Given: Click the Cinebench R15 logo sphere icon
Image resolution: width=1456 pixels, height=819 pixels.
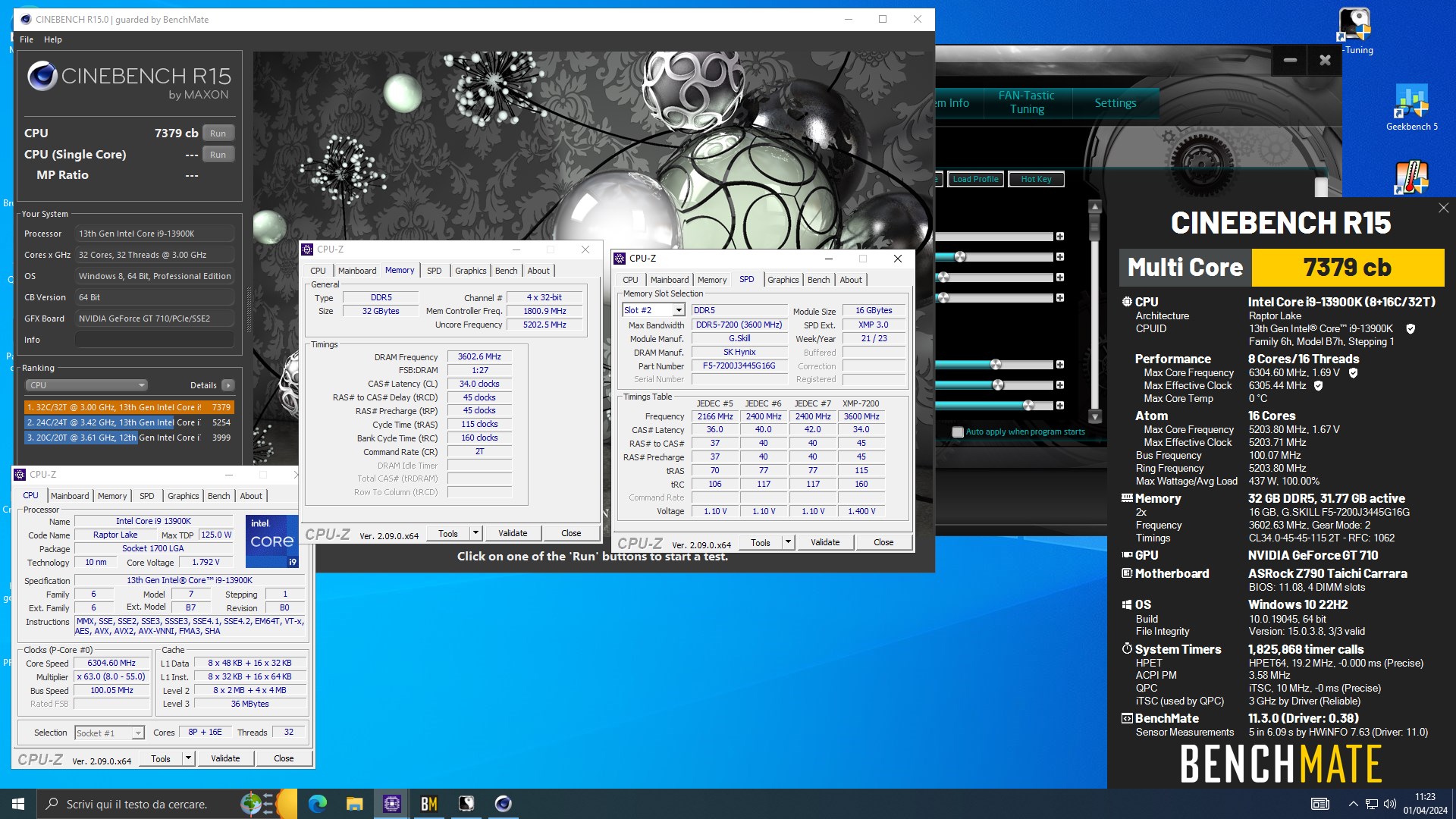Looking at the screenshot, I should tap(42, 77).
